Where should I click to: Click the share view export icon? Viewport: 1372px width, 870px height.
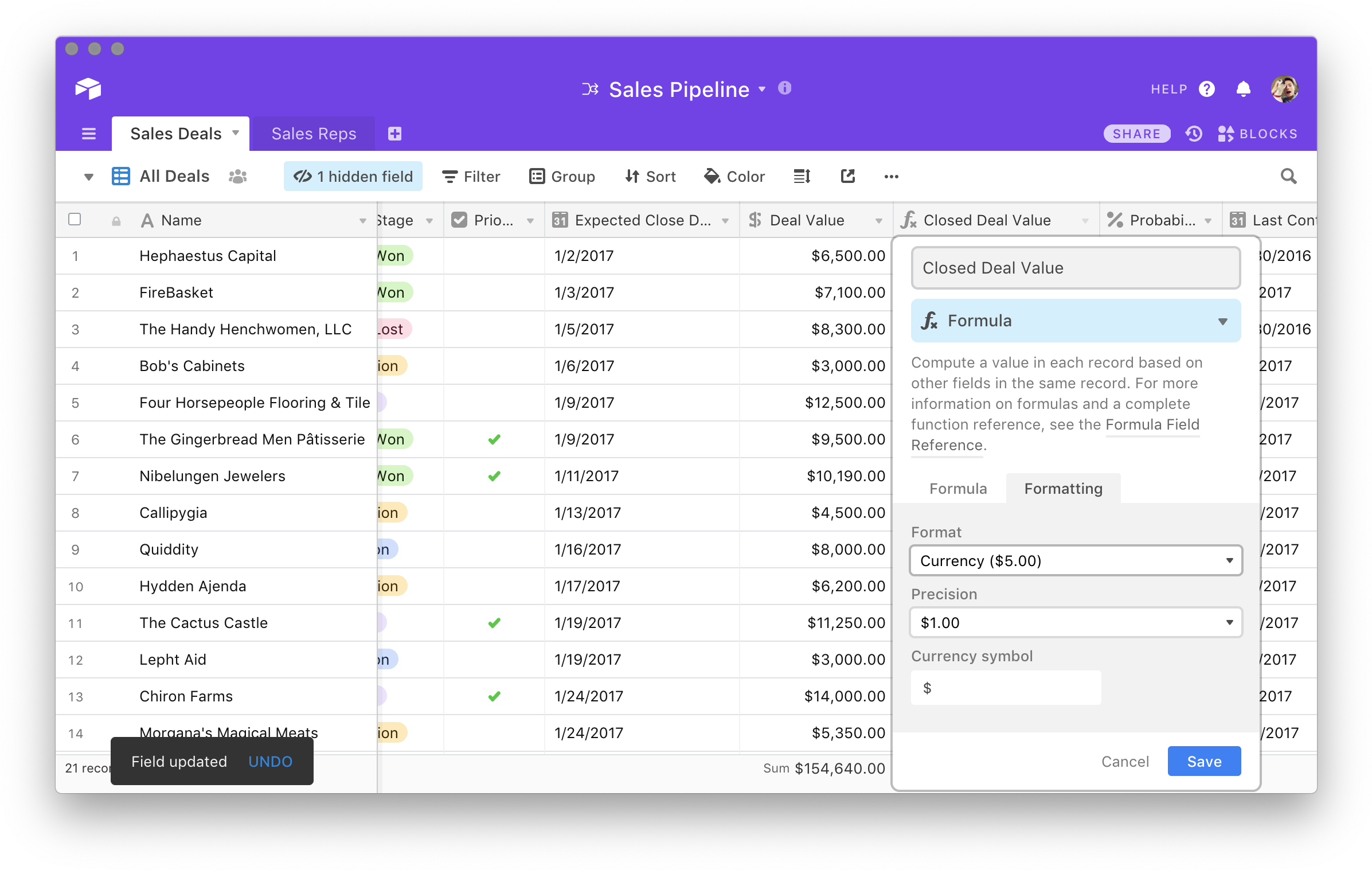coord(847,176)
